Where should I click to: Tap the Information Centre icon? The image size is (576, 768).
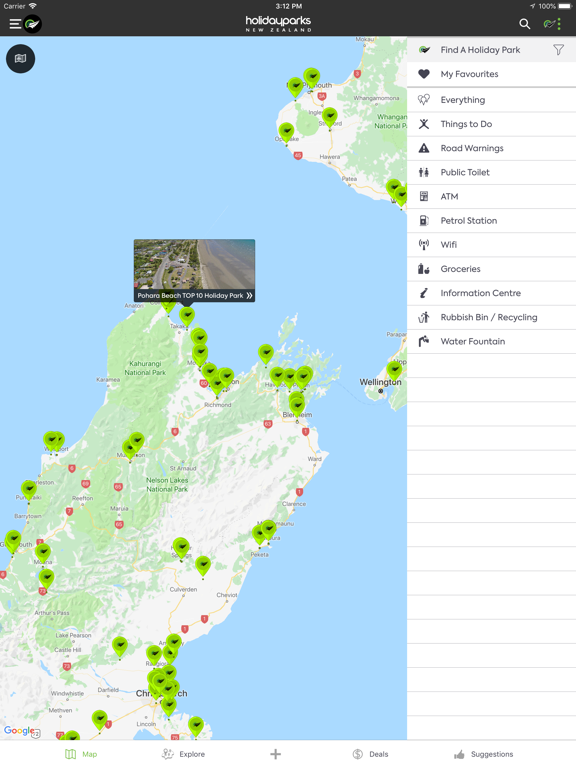[x=424, y=293]
